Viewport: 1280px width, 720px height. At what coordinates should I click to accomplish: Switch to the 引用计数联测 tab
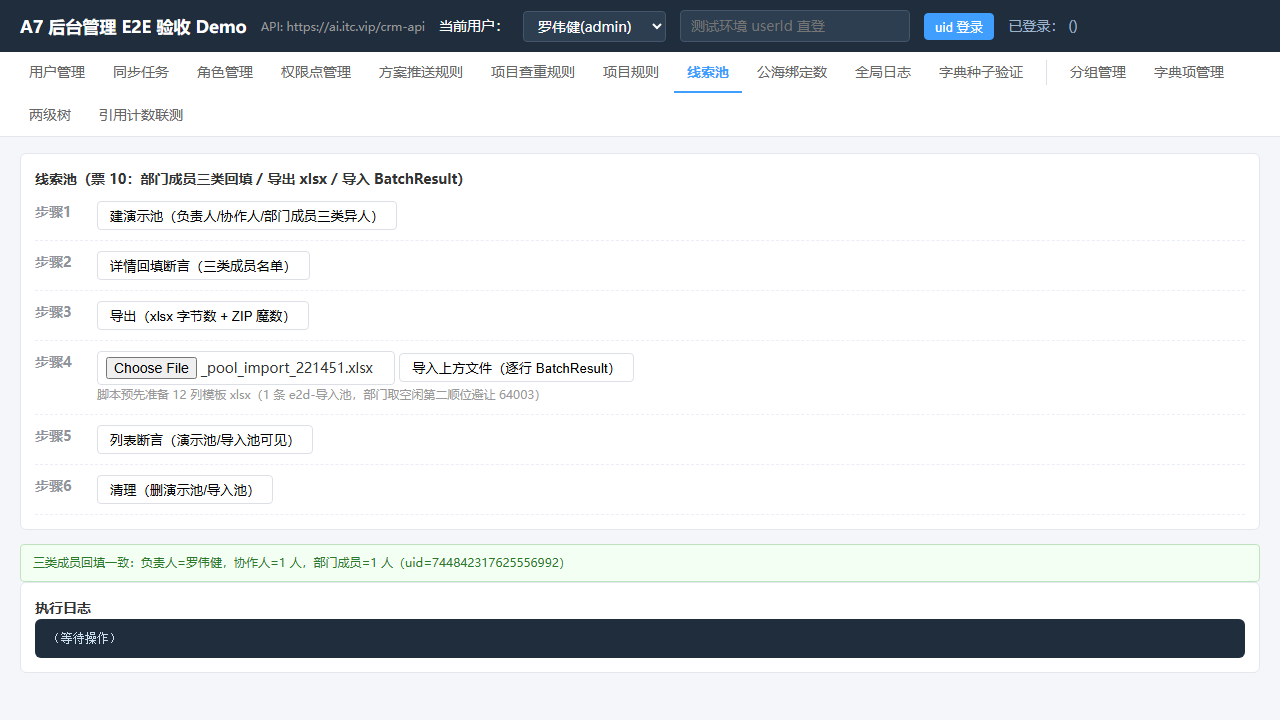click(141, 115)
